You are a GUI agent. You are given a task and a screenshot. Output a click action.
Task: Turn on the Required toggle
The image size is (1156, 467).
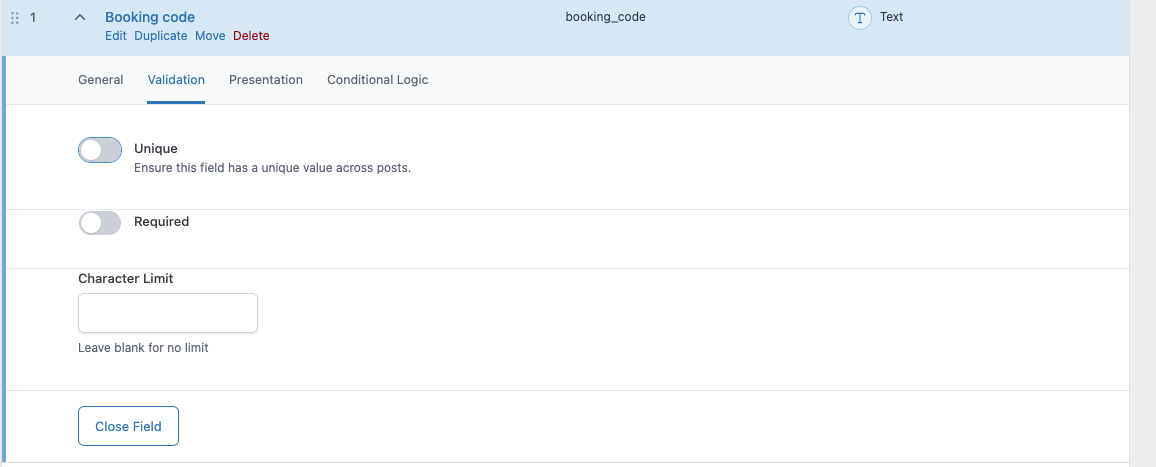(100, 223)
